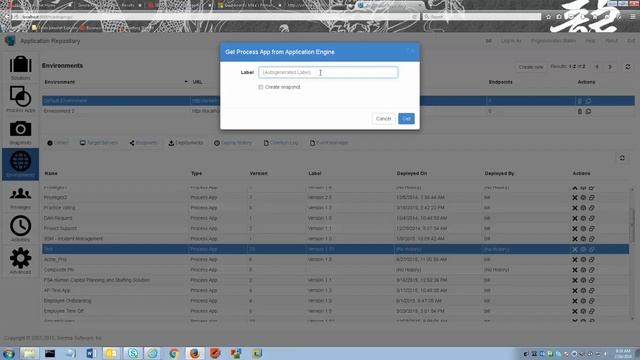Open Word from the taskbar
Screen dimensions: 640x360
(x=91, y=353)
